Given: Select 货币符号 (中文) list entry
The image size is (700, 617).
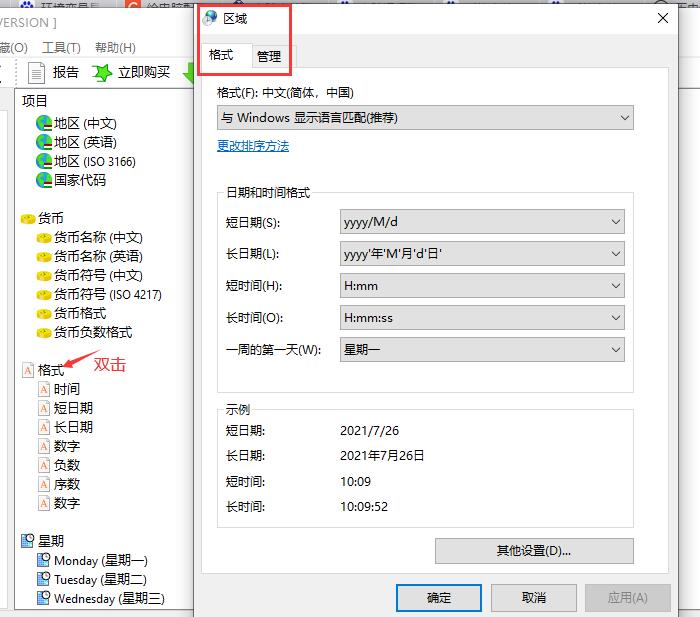Looking at the screenshot, I should (x=98, y=275).
